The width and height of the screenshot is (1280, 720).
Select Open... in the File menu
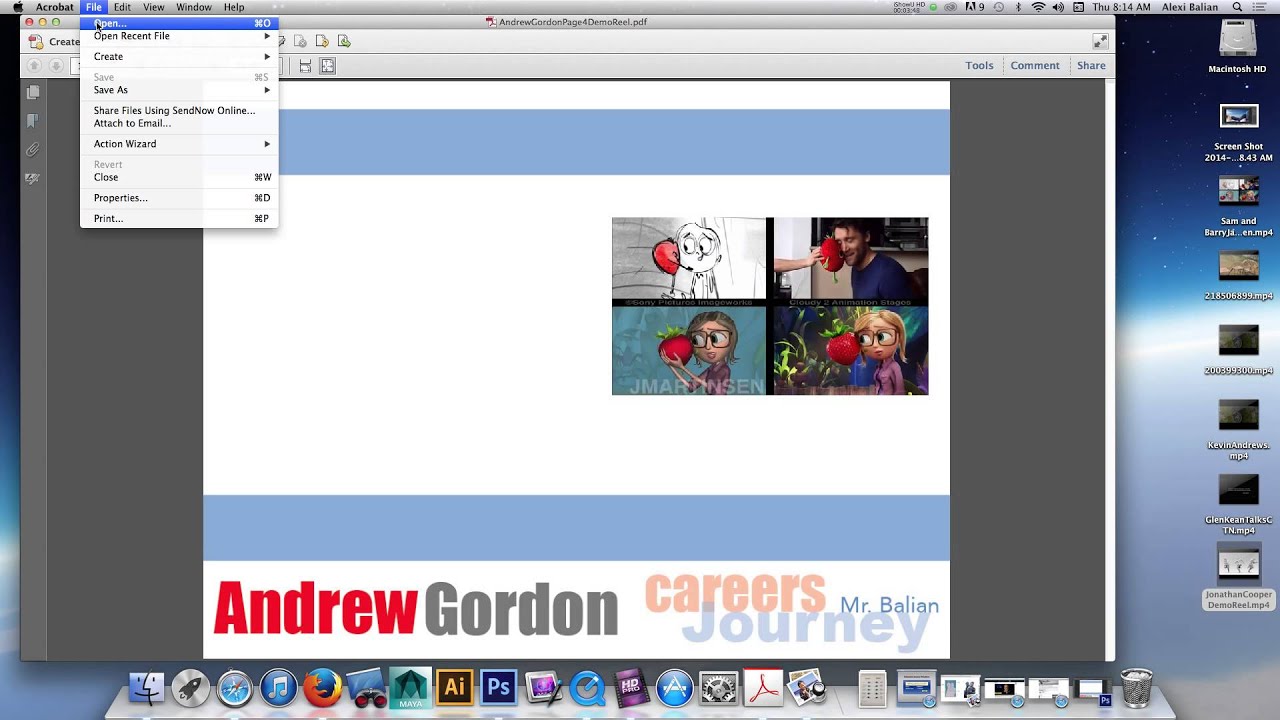179,23
